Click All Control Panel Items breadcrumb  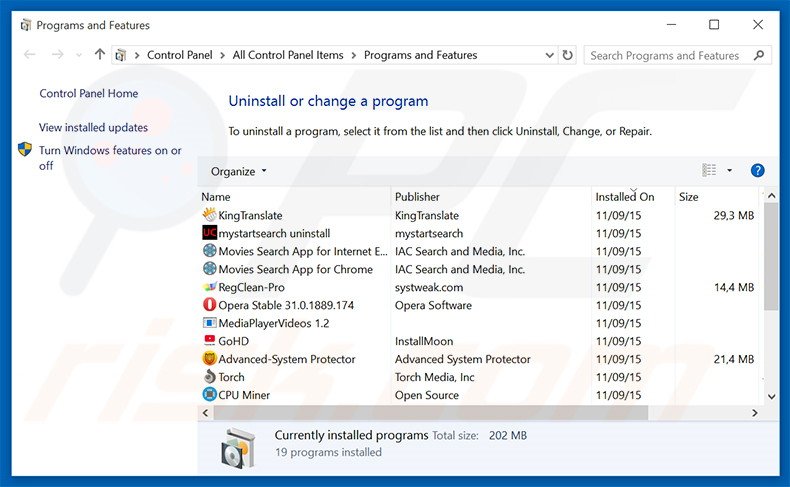click(288, 55)
